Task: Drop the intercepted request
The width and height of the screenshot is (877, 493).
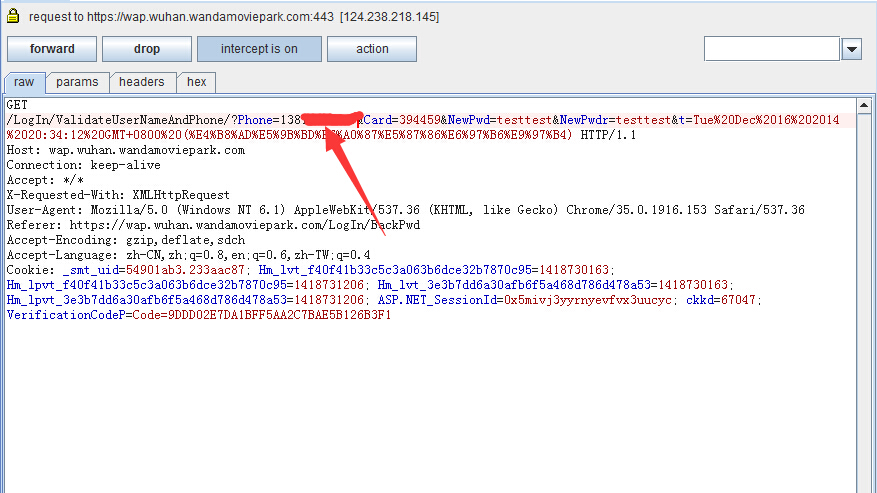Action: pyautogui.click(x=147, y=49)
